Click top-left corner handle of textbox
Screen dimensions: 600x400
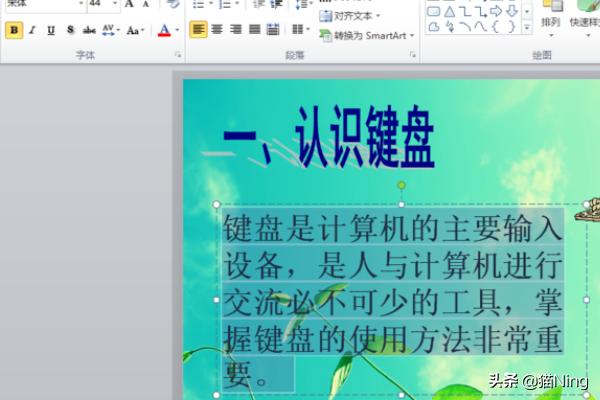click(x=216, y=204)
